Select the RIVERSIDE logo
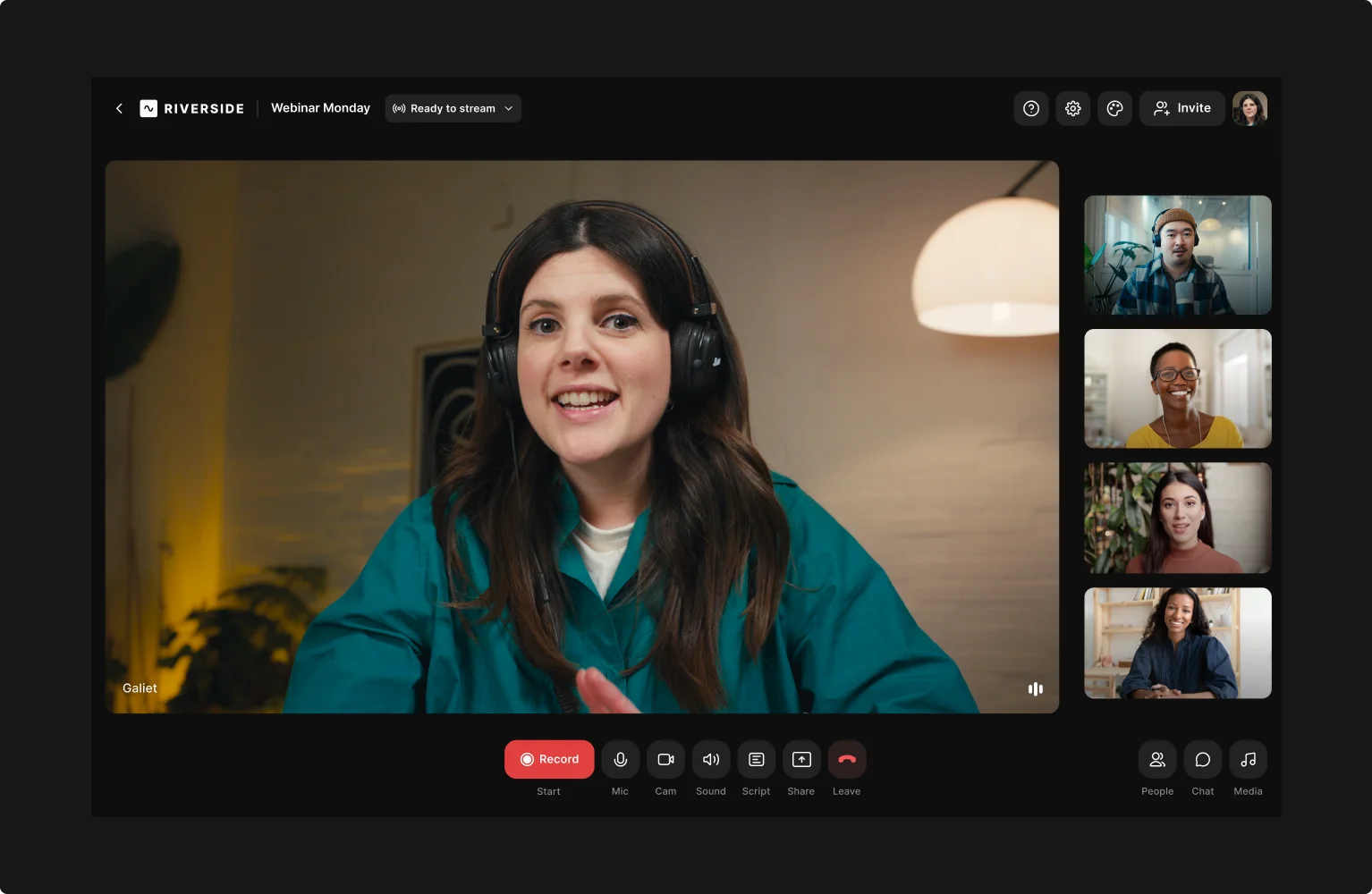This screenshot has height=894, width=1372. pyautogui.click(x=191, y=107)
